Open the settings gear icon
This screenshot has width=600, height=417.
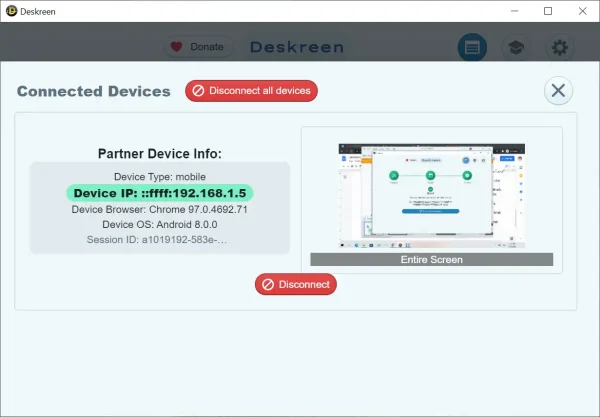[559, 47]
